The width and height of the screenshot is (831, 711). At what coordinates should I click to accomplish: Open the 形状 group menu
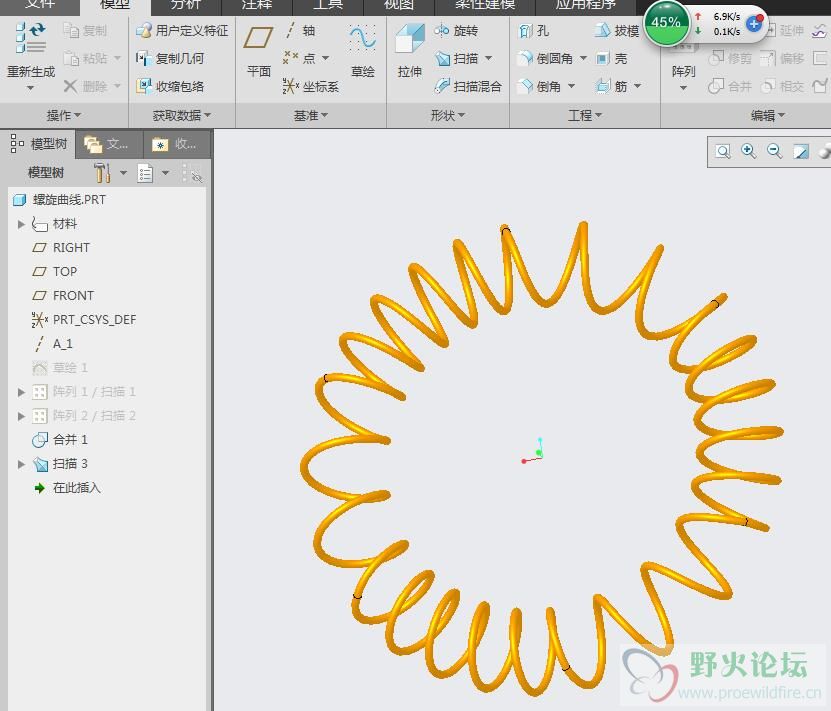[448, 115]
